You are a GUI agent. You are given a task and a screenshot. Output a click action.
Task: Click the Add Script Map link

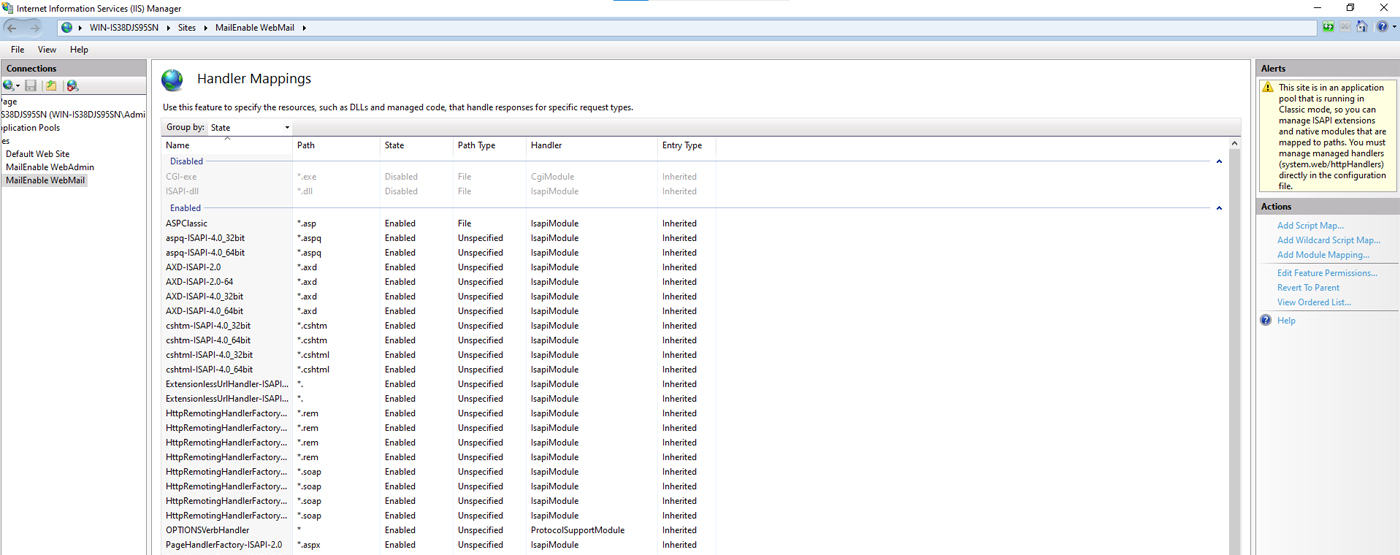[1310, 226]
